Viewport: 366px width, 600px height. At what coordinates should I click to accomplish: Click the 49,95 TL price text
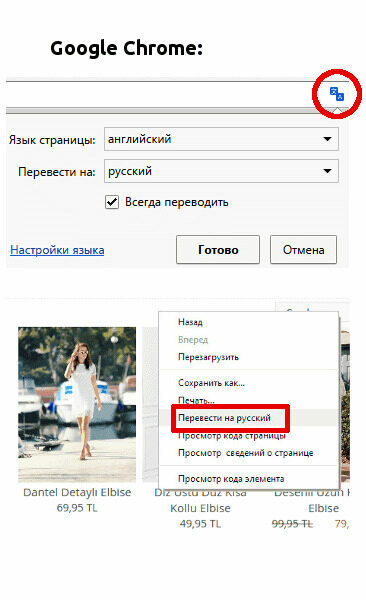pyautogui.click(x=200, y=523)
